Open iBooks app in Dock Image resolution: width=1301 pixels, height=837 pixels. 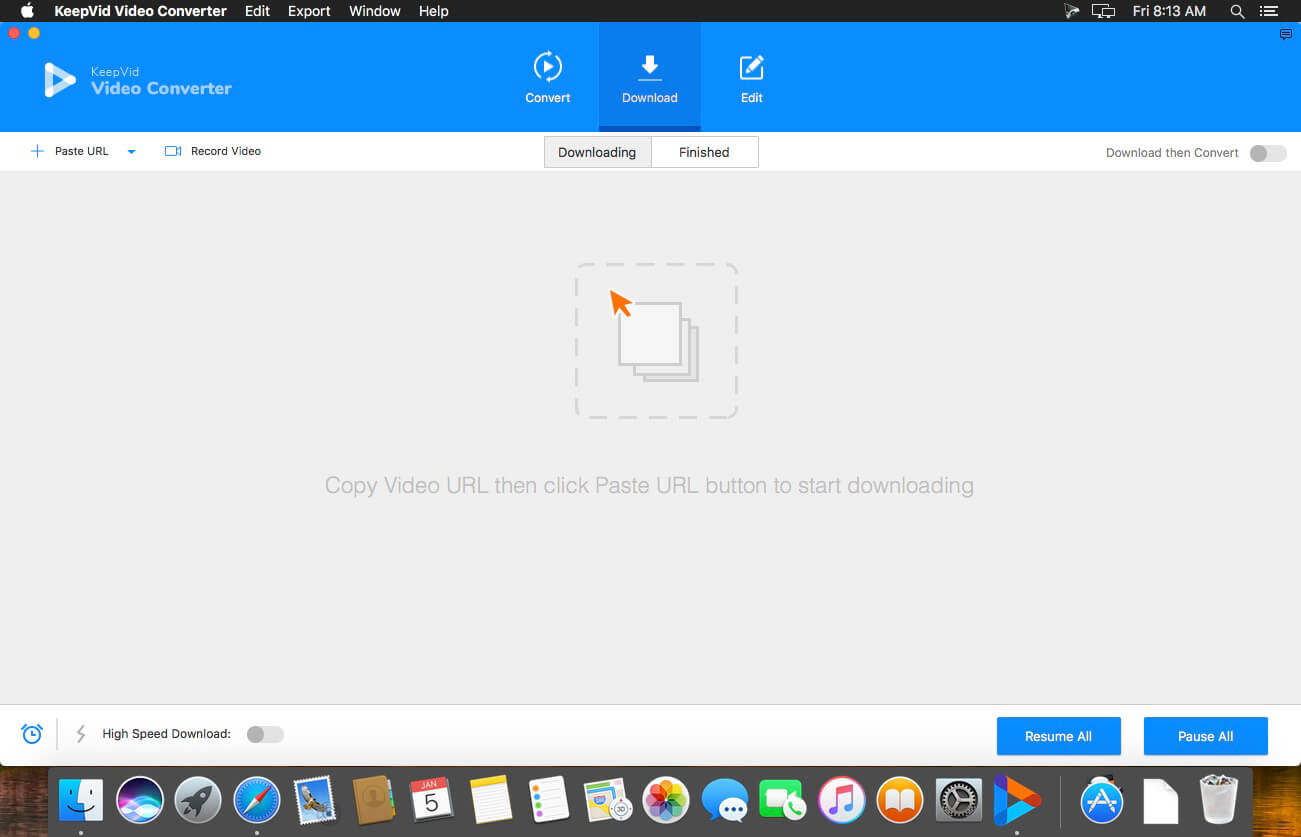click(x=900, y=800)
